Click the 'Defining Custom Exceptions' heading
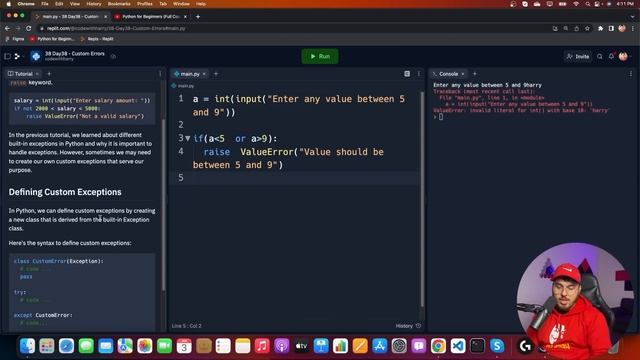 (x=65, y=192)
